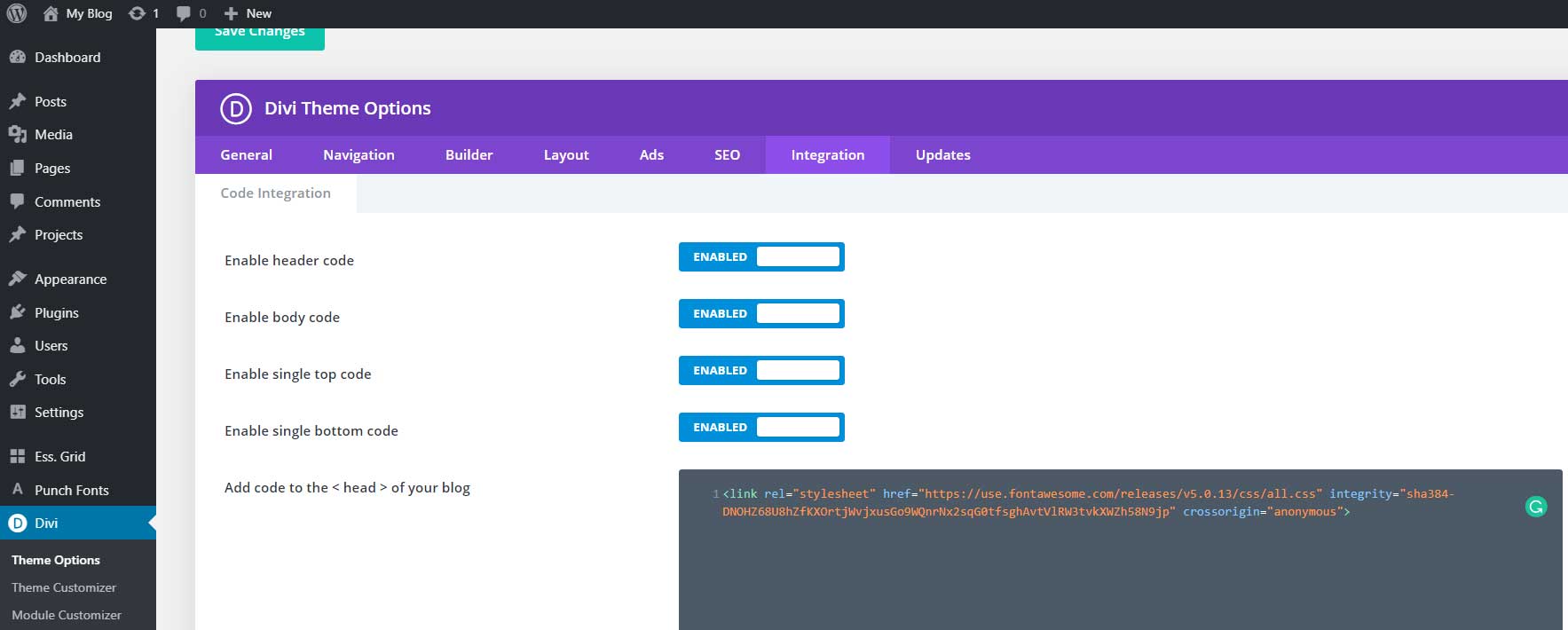1568x630 pixels.
Task: Toggle Enable header code switch
Action: (x=761, y=256)
